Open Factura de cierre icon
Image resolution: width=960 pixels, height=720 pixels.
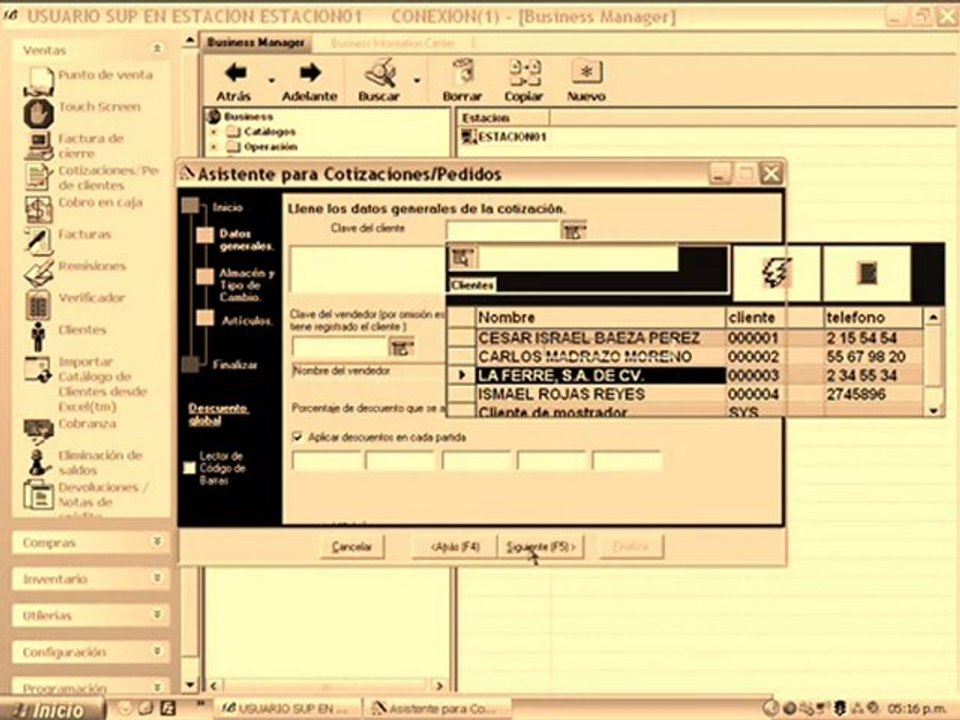coord(39,146)
